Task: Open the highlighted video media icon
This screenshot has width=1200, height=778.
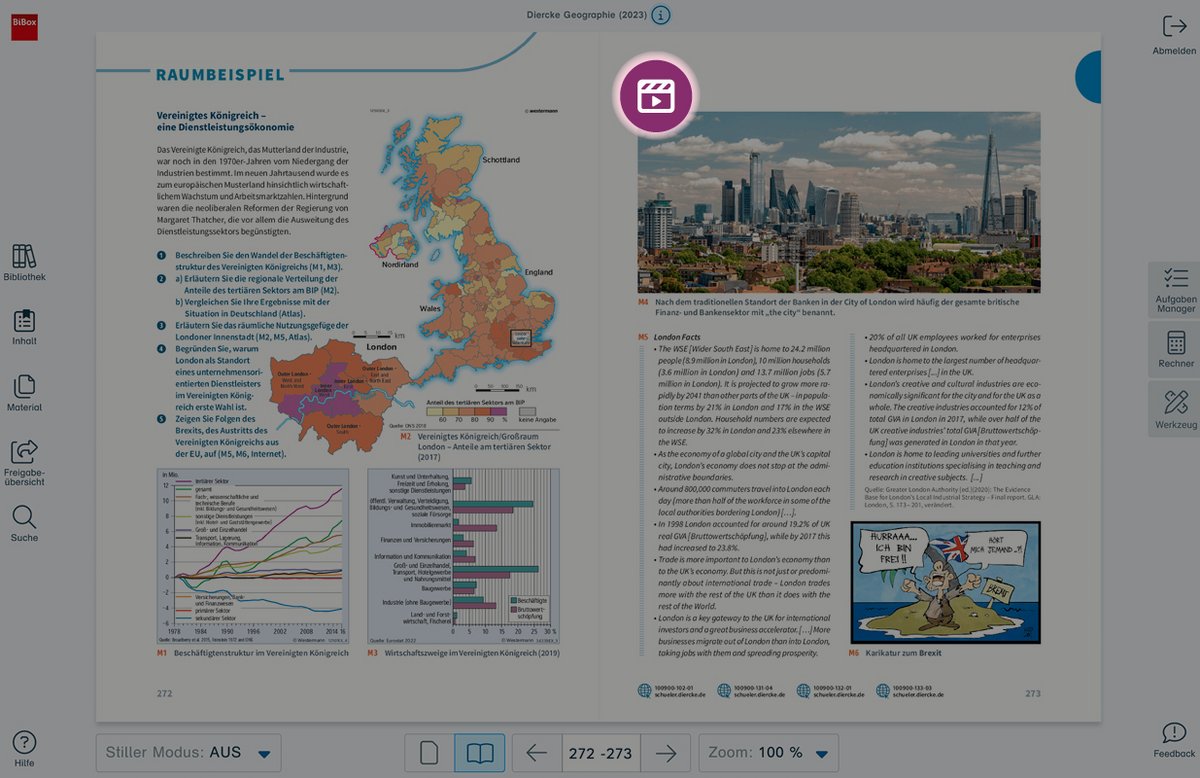Action: (656, 97)
